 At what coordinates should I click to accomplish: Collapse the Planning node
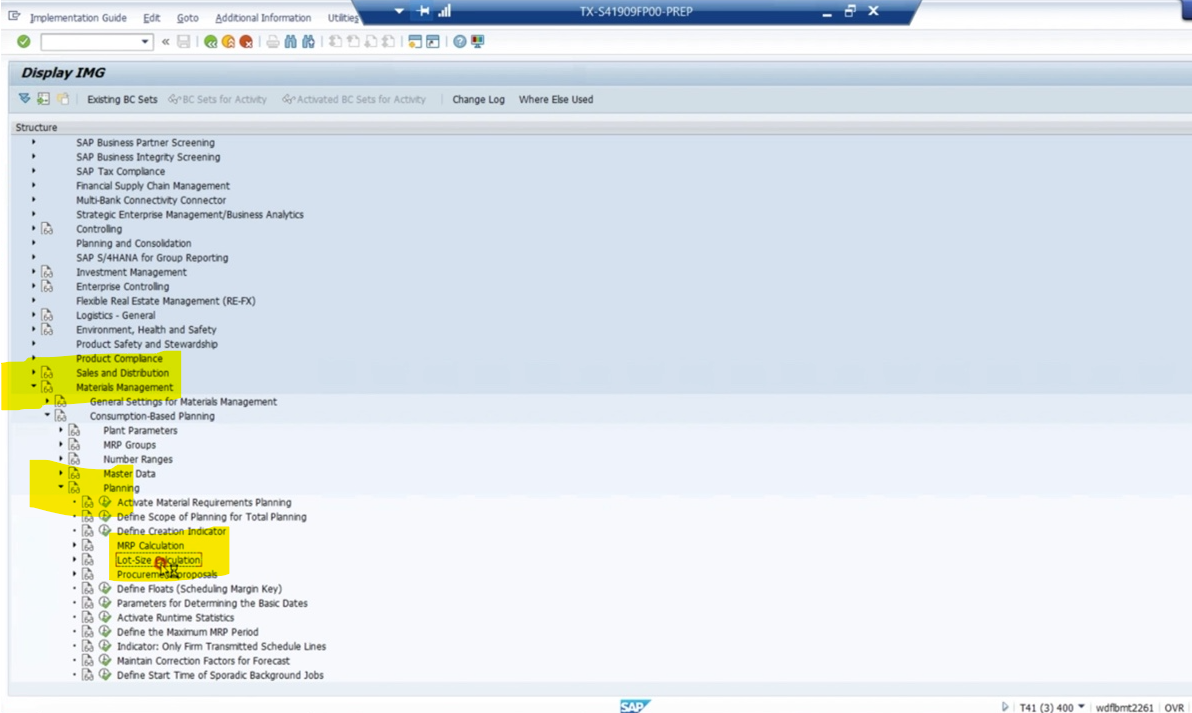(x=61, y=487)
